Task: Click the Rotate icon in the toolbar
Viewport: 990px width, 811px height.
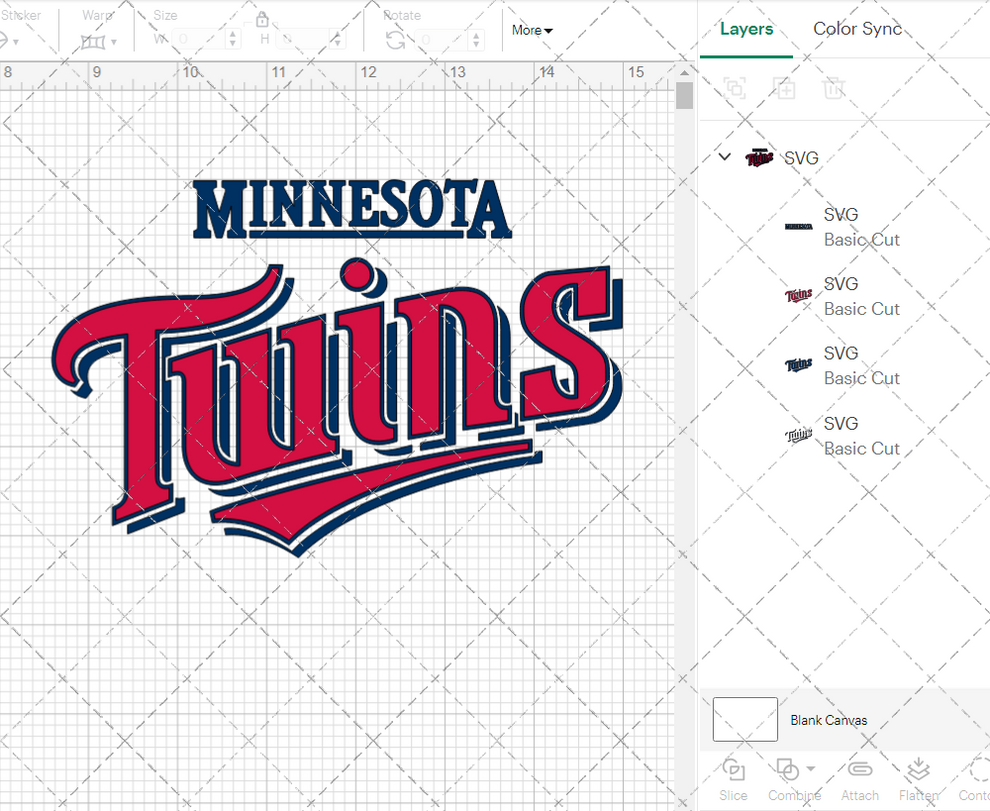Action: click(395, 38)
